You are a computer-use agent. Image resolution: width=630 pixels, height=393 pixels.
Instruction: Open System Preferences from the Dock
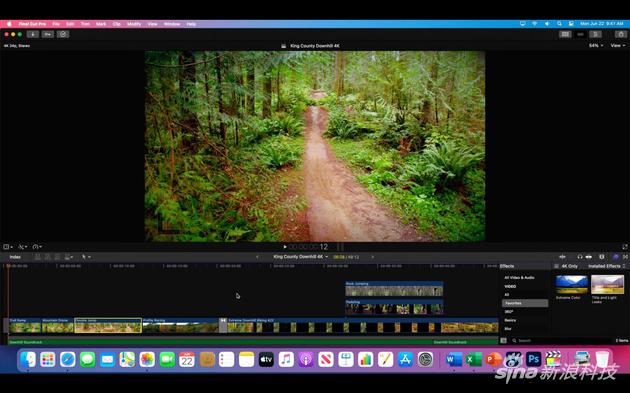coord(425,359)
